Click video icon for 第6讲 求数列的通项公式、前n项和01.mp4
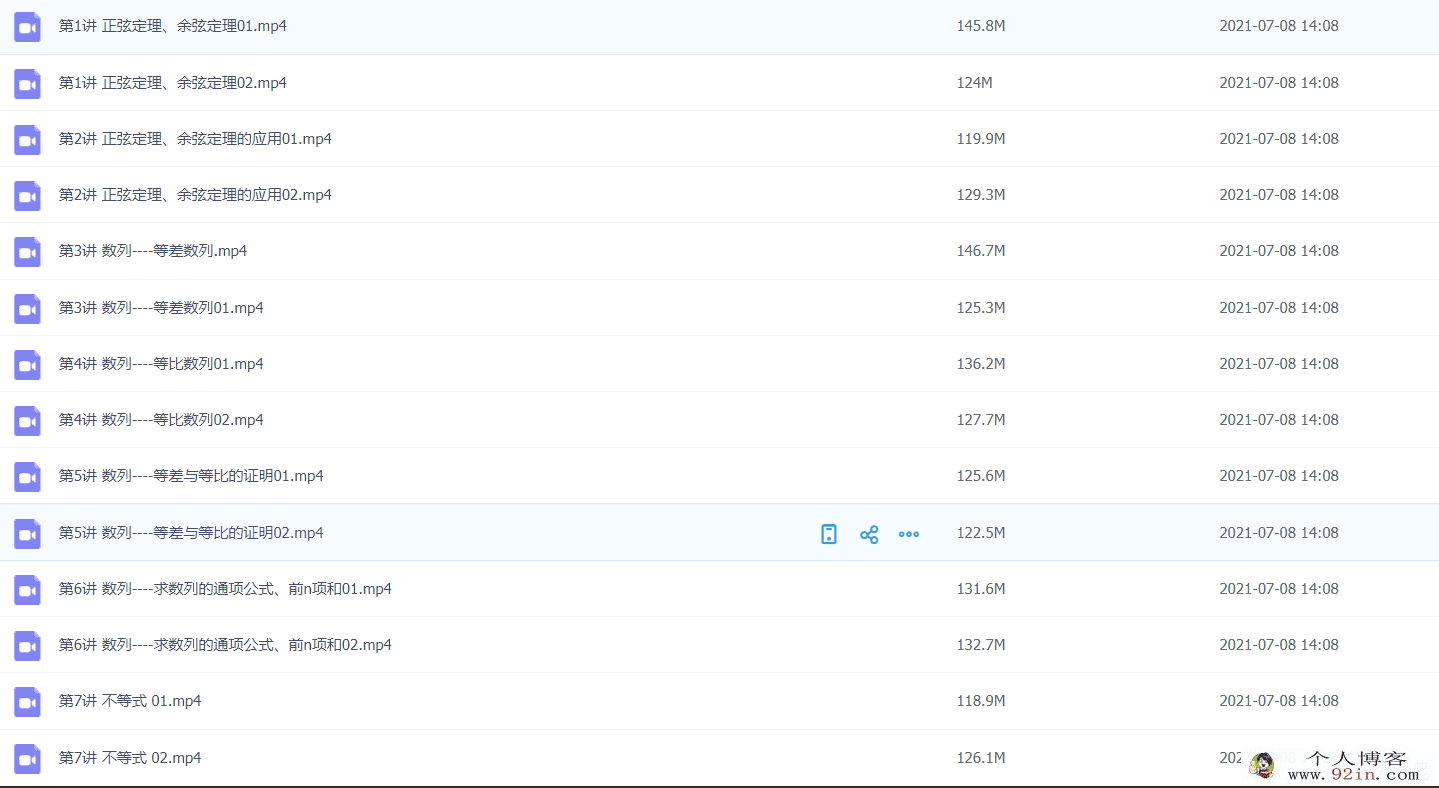The height and width of the screenshot is (788, 1439). tap(27, 590)
